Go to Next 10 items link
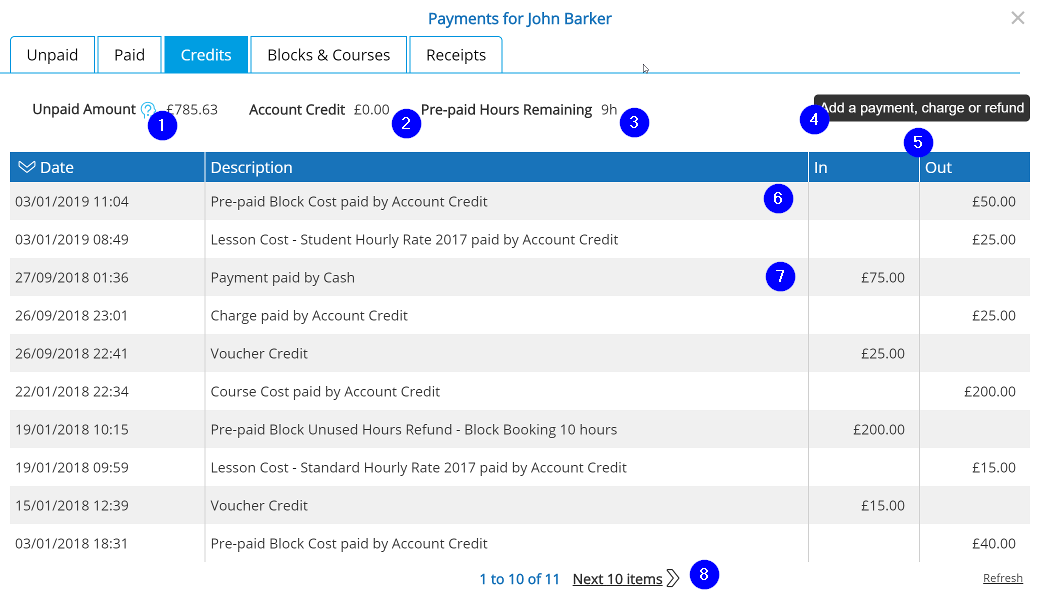Screen dimensions: 1040x598 618,579
